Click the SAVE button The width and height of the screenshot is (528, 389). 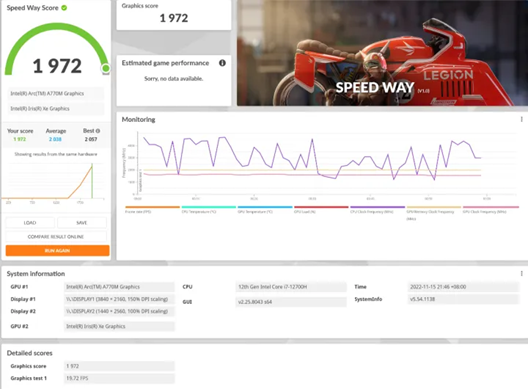pyautogui.click(x=82, y=223)
